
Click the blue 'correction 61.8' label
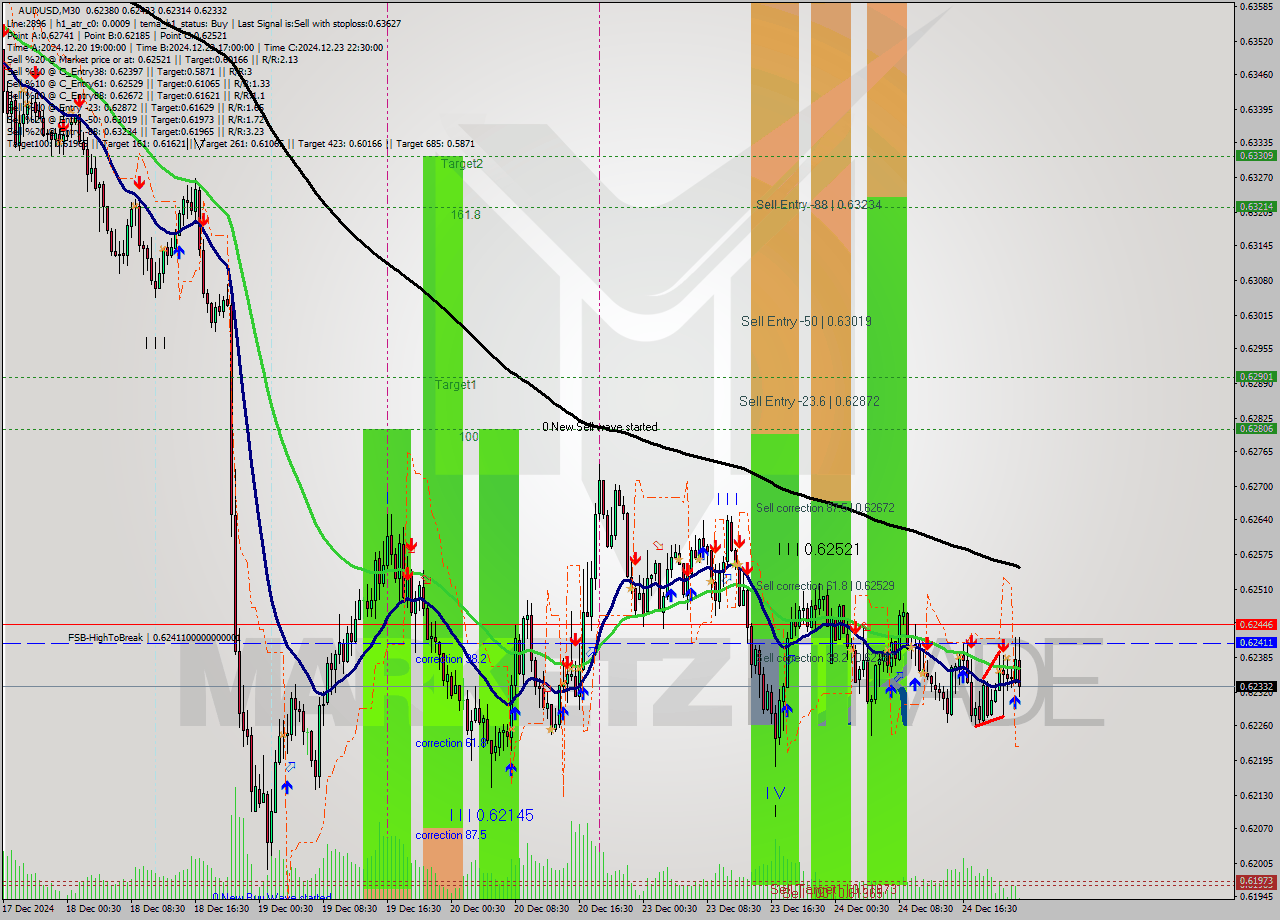tap(451, 743)
